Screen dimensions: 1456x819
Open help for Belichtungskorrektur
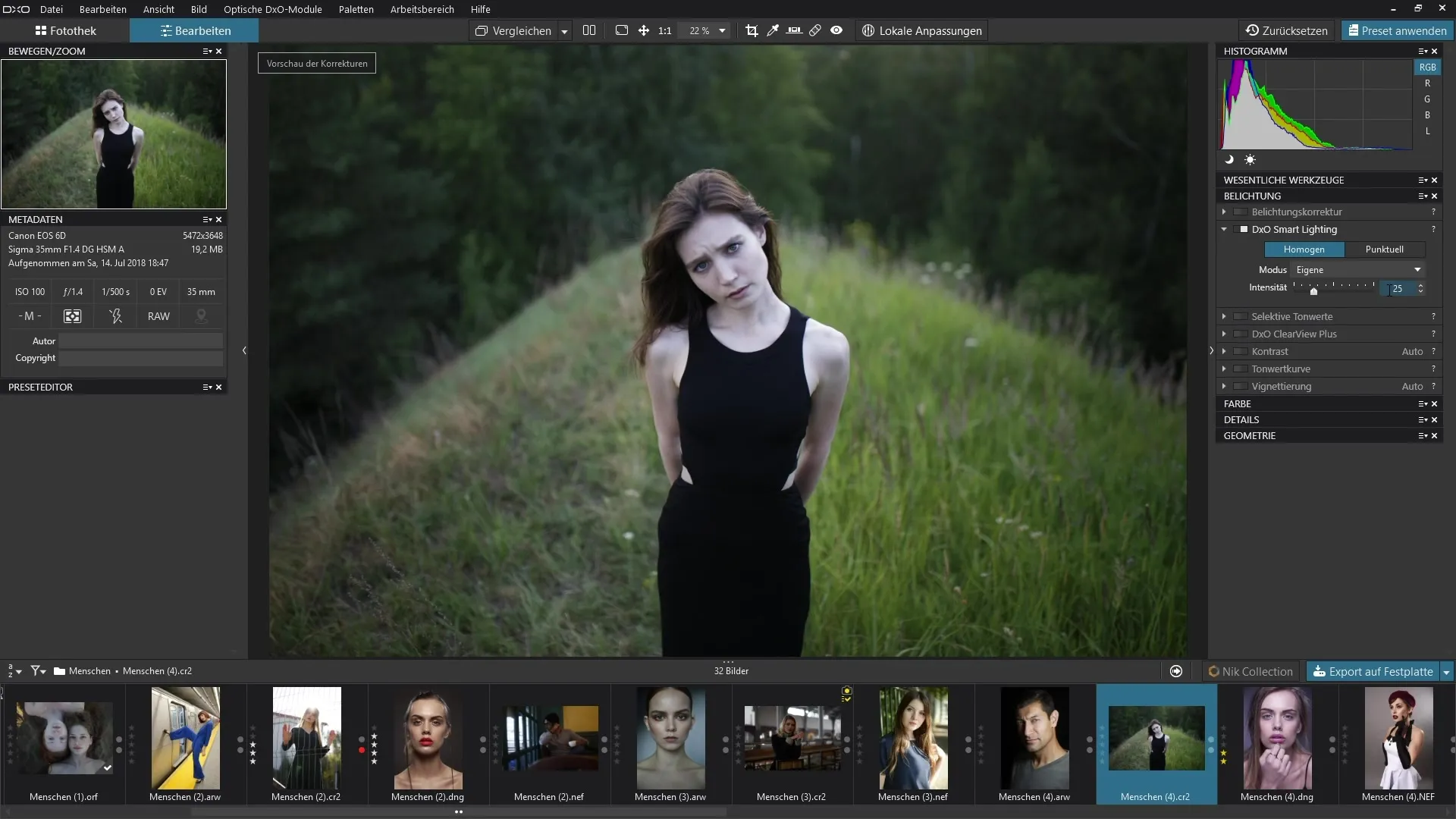point(1433,212)
